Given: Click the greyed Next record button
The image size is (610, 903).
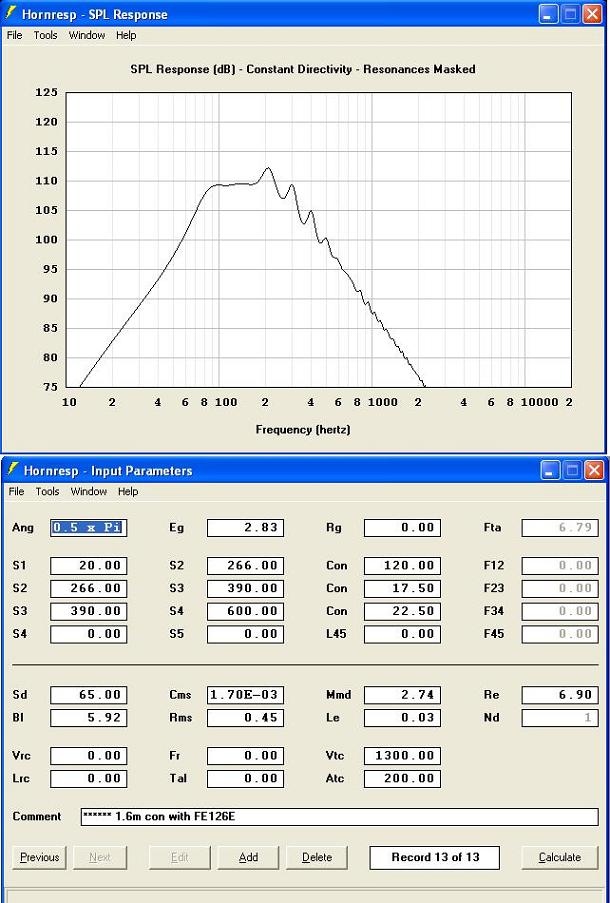Looking at the screenshot, I should pos(100,857).
